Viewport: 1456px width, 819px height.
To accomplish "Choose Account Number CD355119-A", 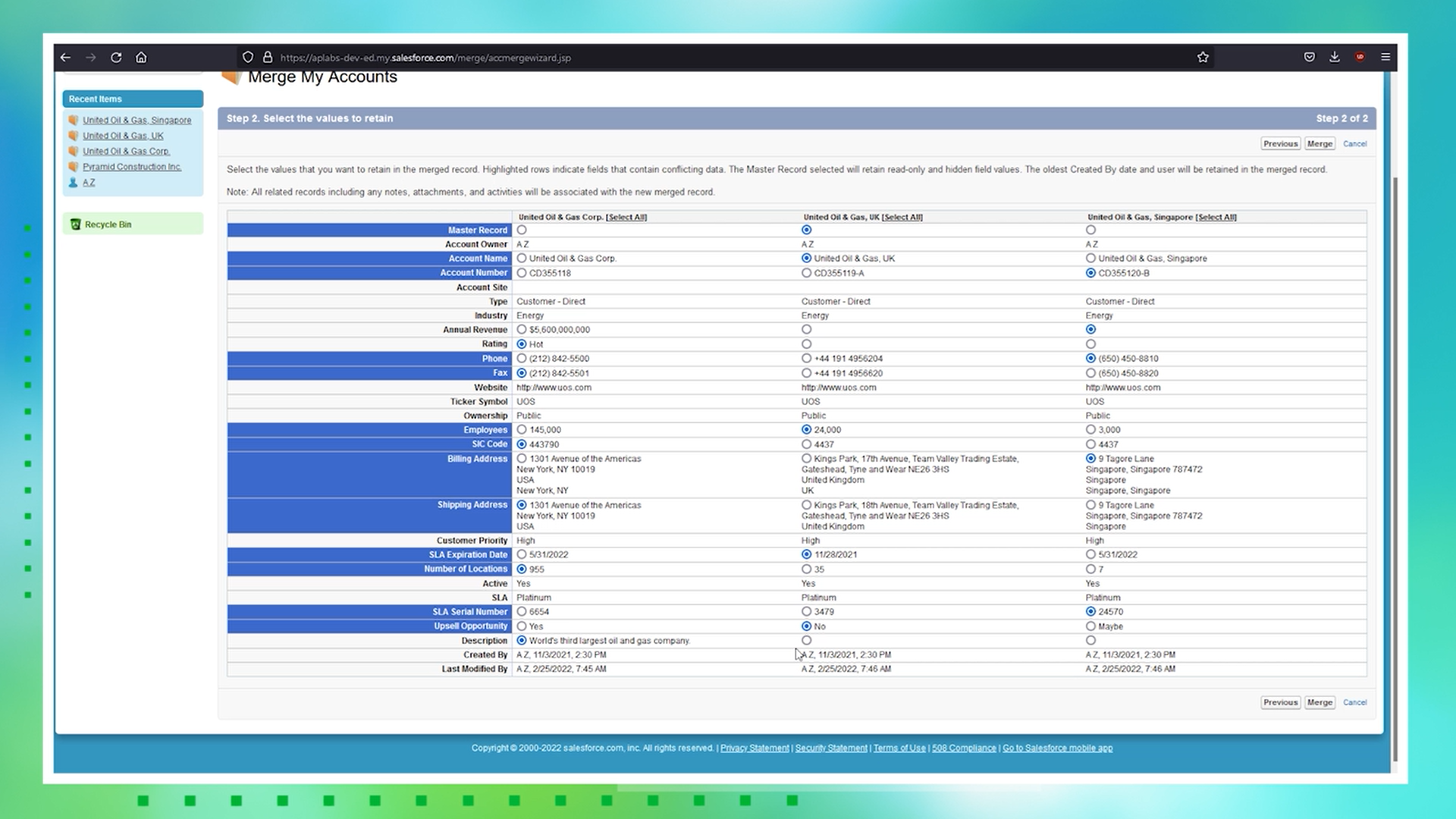I will coord(806,273).
